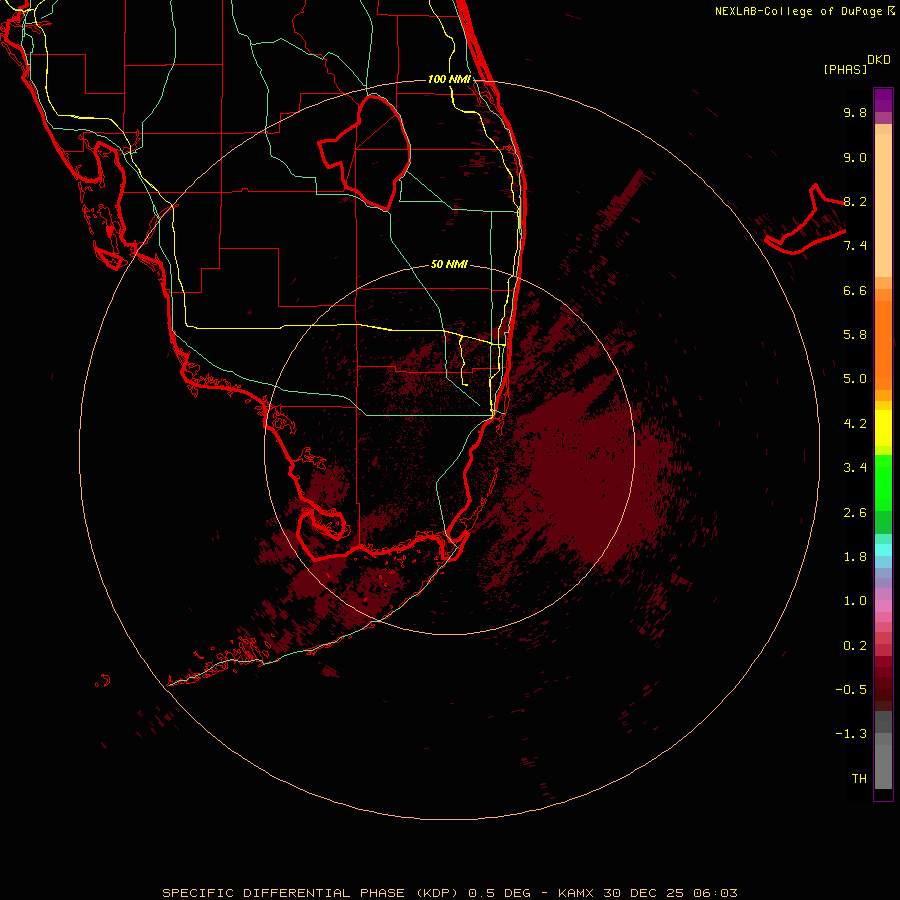Image resolution: width=900 pixels, height=900 pixels.
Task: Click the 5.0 scale value
Action: coord(855,379)
